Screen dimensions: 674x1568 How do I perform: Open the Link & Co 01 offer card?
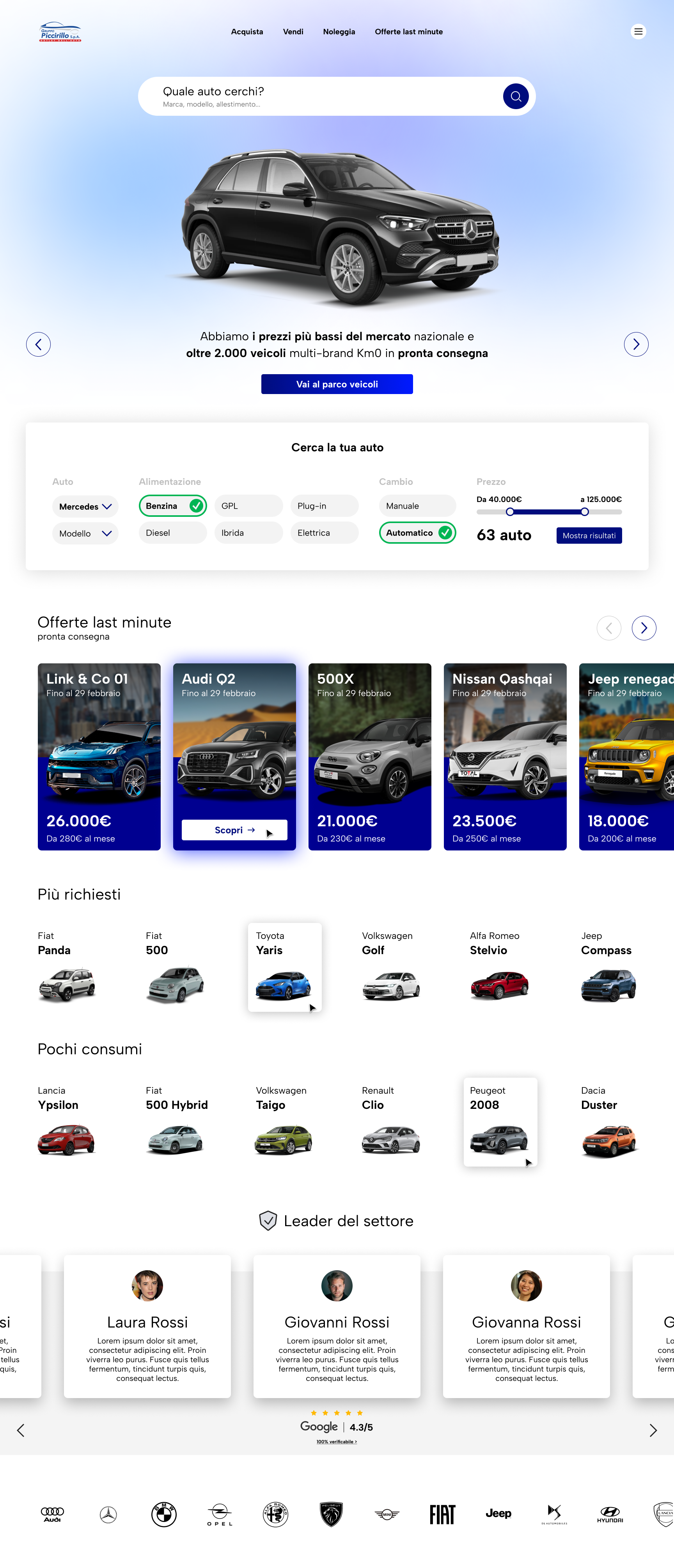(99, 757)
